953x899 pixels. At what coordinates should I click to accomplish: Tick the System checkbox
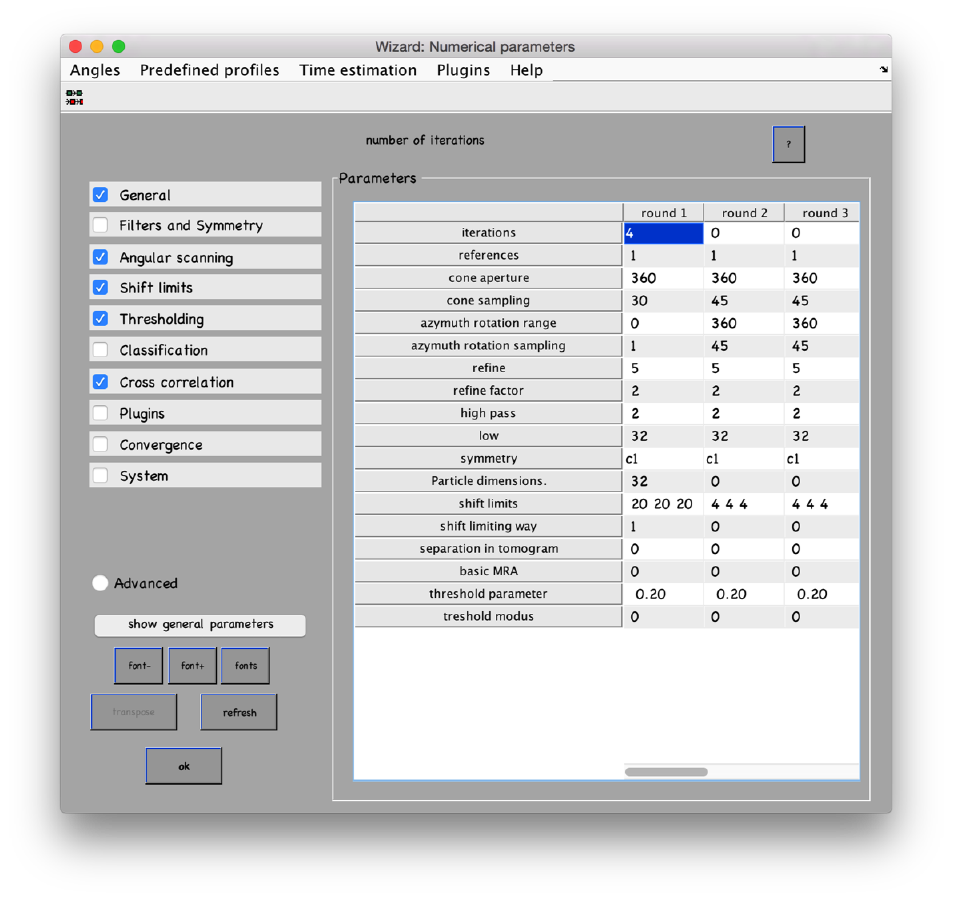coord(101,475)
